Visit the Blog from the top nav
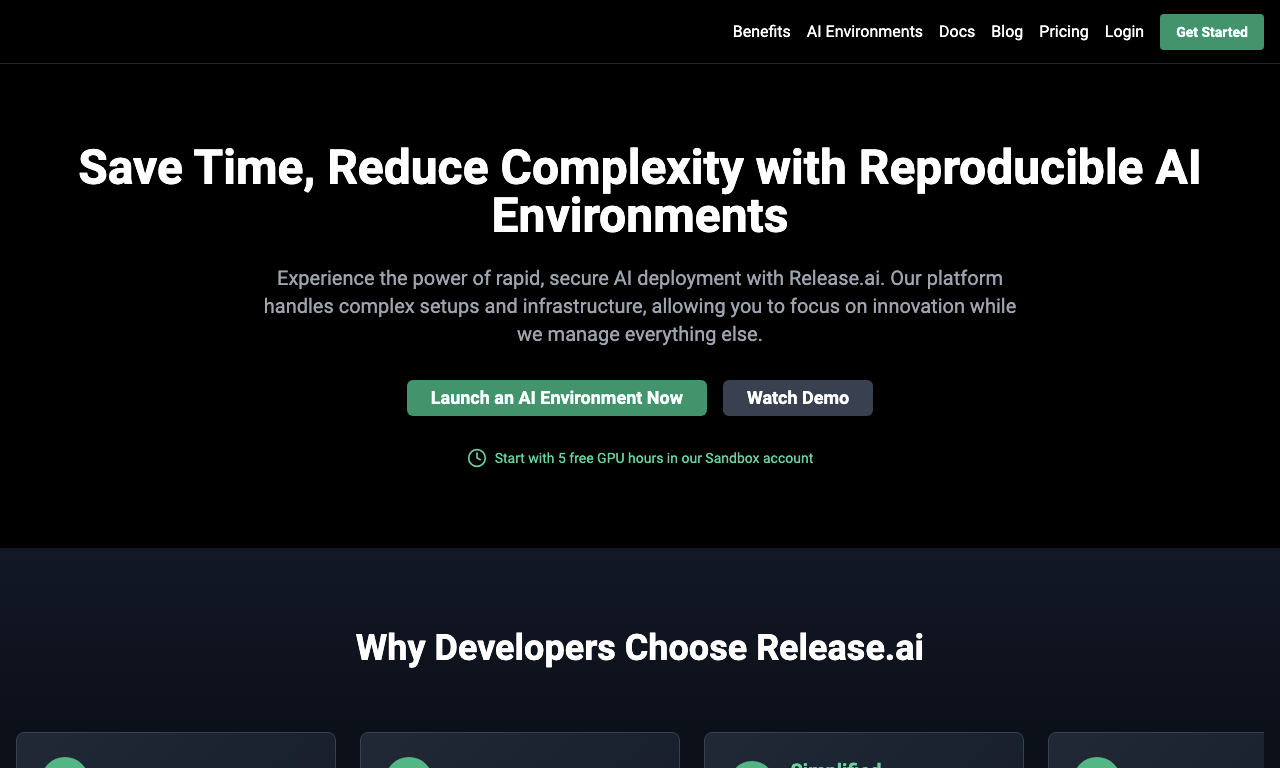Viewport: 1280px width, 768px height. pyautogui.click(x=1007, y=32)
